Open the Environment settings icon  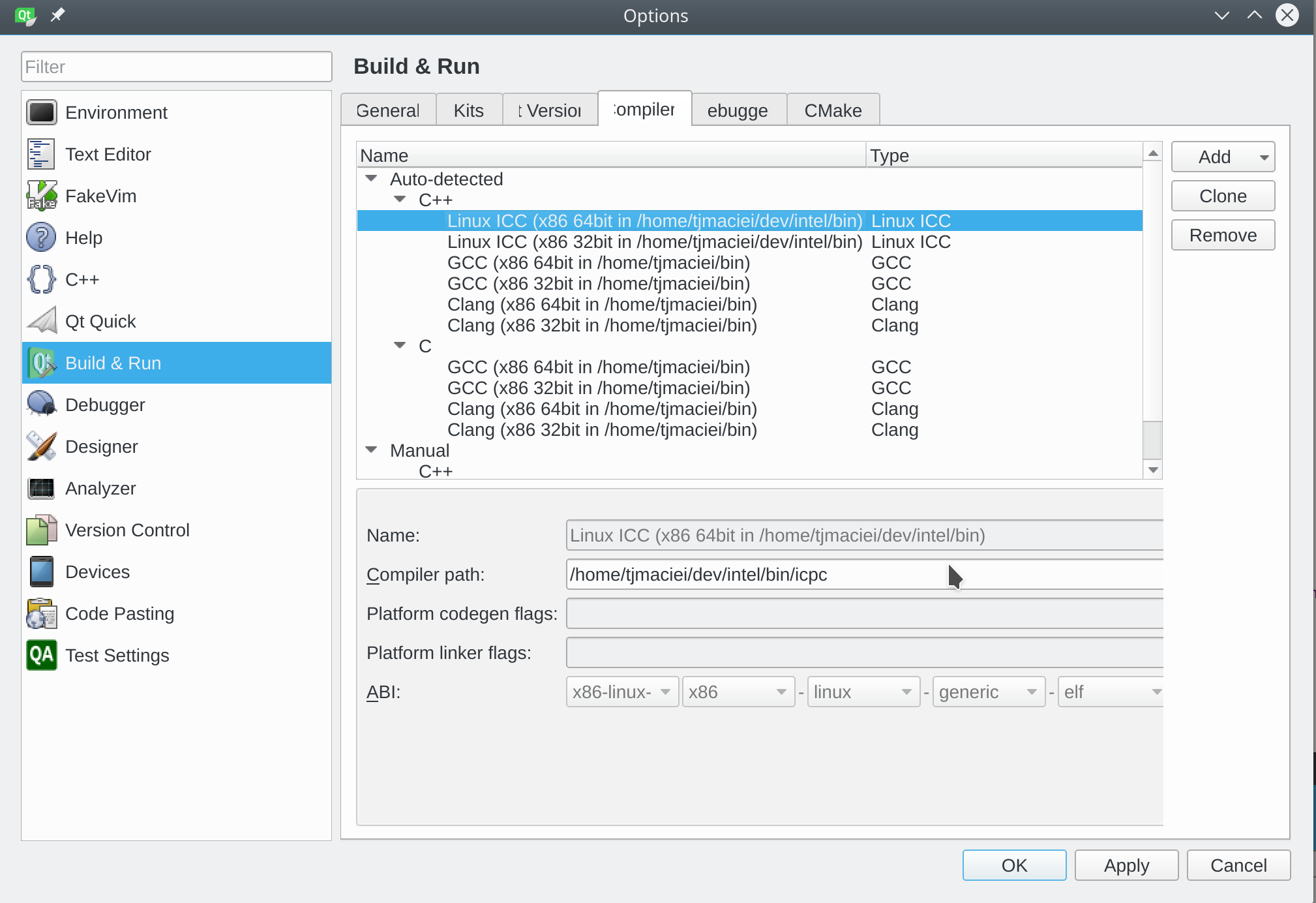(42, 112)
